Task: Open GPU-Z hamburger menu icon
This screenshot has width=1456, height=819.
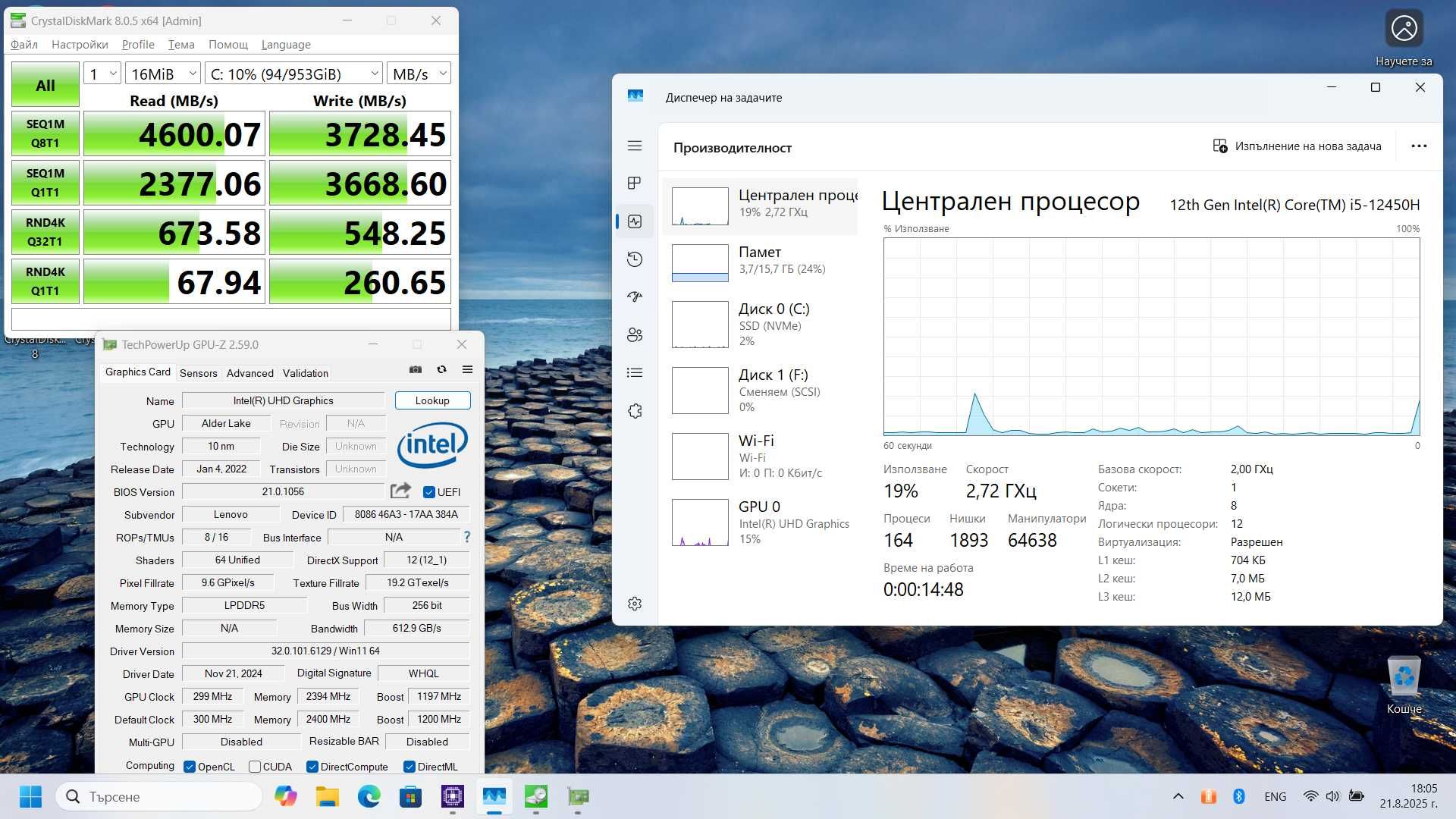Action: [467, 369]
